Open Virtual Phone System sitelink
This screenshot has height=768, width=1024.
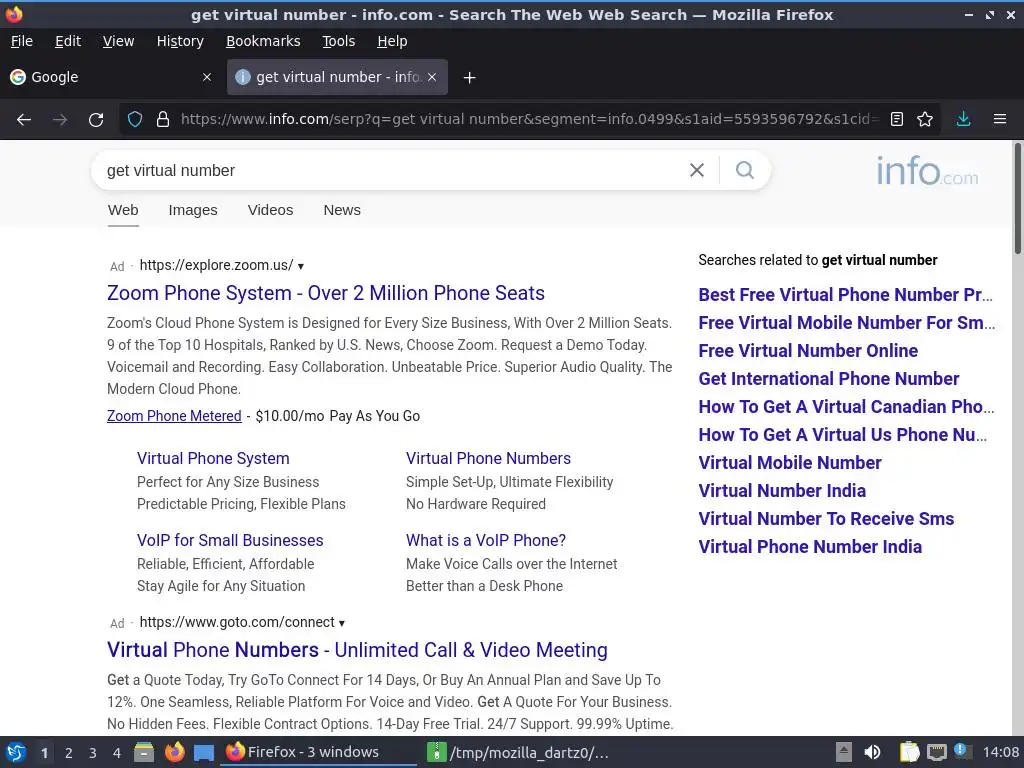click(x=213, y=458)
